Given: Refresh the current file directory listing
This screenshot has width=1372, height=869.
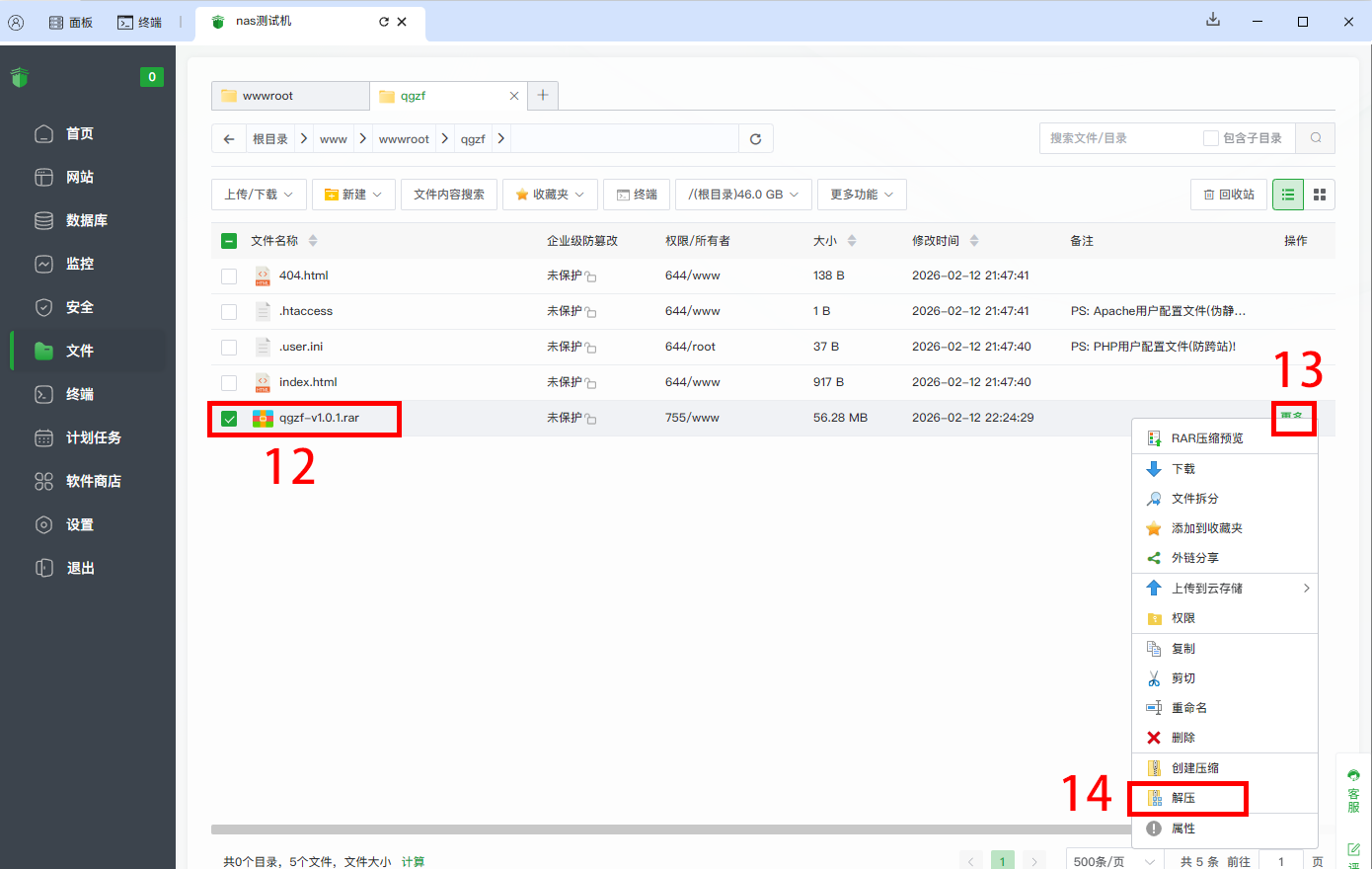Looking at the screenshot, I should (x=755, y=139).
